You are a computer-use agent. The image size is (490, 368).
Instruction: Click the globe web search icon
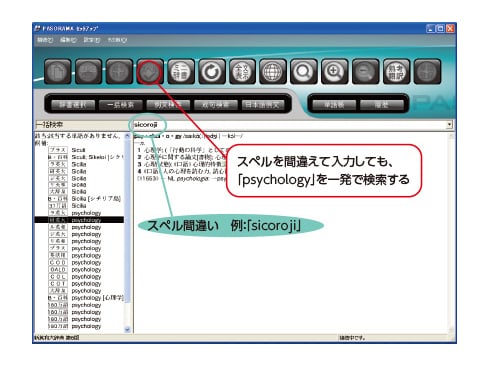click(x=273, y=71)
